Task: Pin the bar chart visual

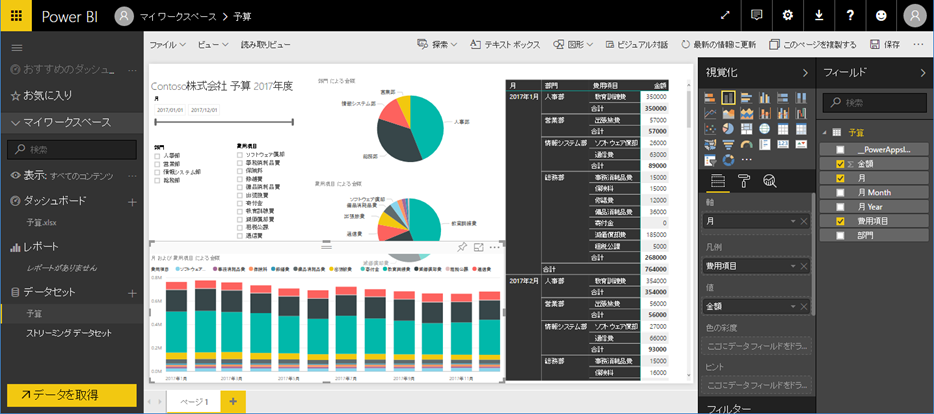Action: click(x=462, y=247)
